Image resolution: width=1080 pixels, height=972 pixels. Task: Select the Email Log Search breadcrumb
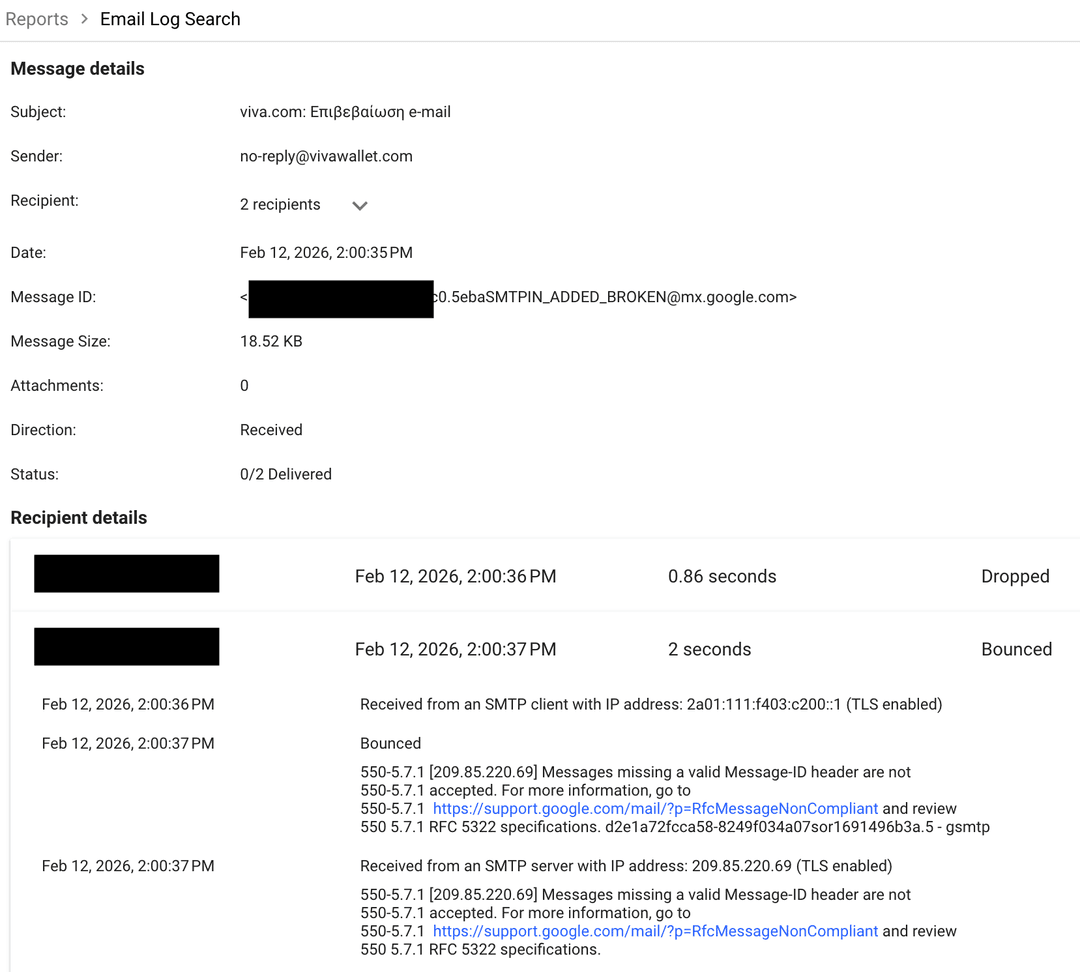170,18
